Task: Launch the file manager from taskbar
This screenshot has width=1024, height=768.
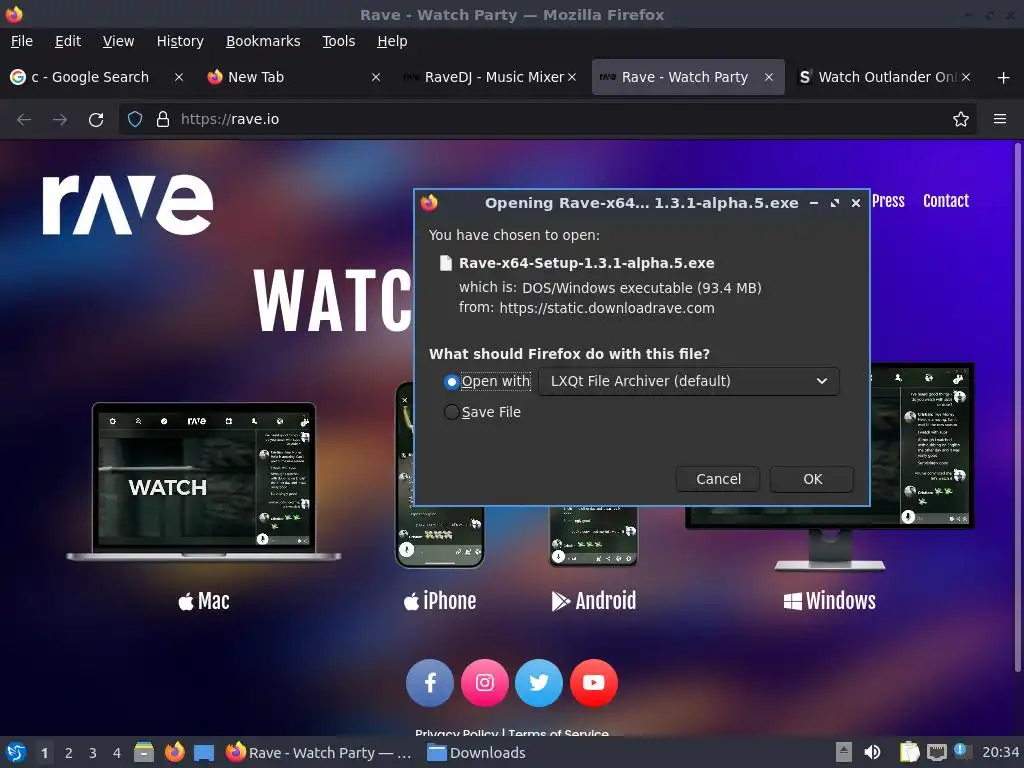Action: [144, 753]
